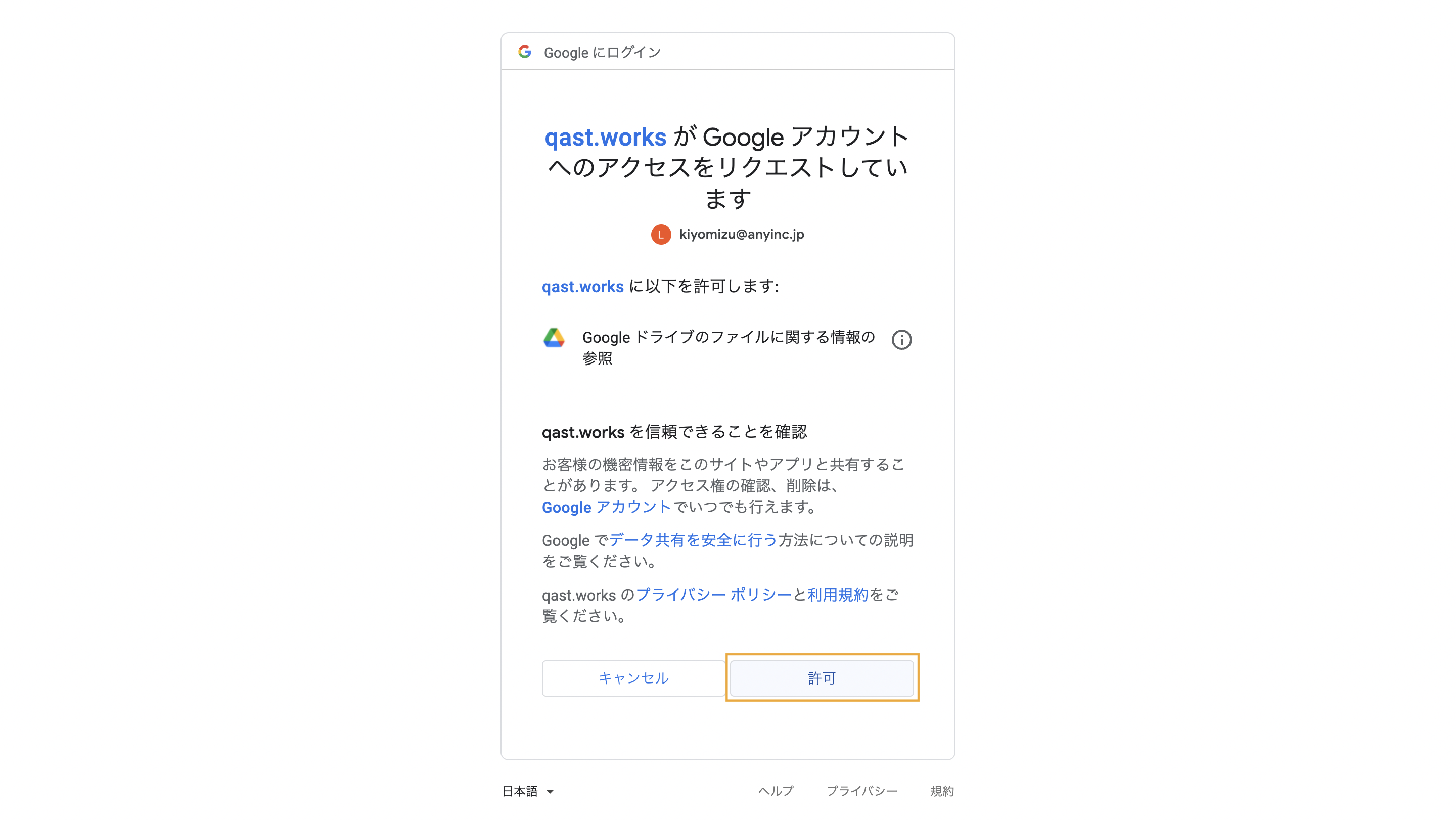Image resolution: width=1456 pixels, height=820 pixels.
Task: Click the 許可 allow button
Action: pos(822,677)
